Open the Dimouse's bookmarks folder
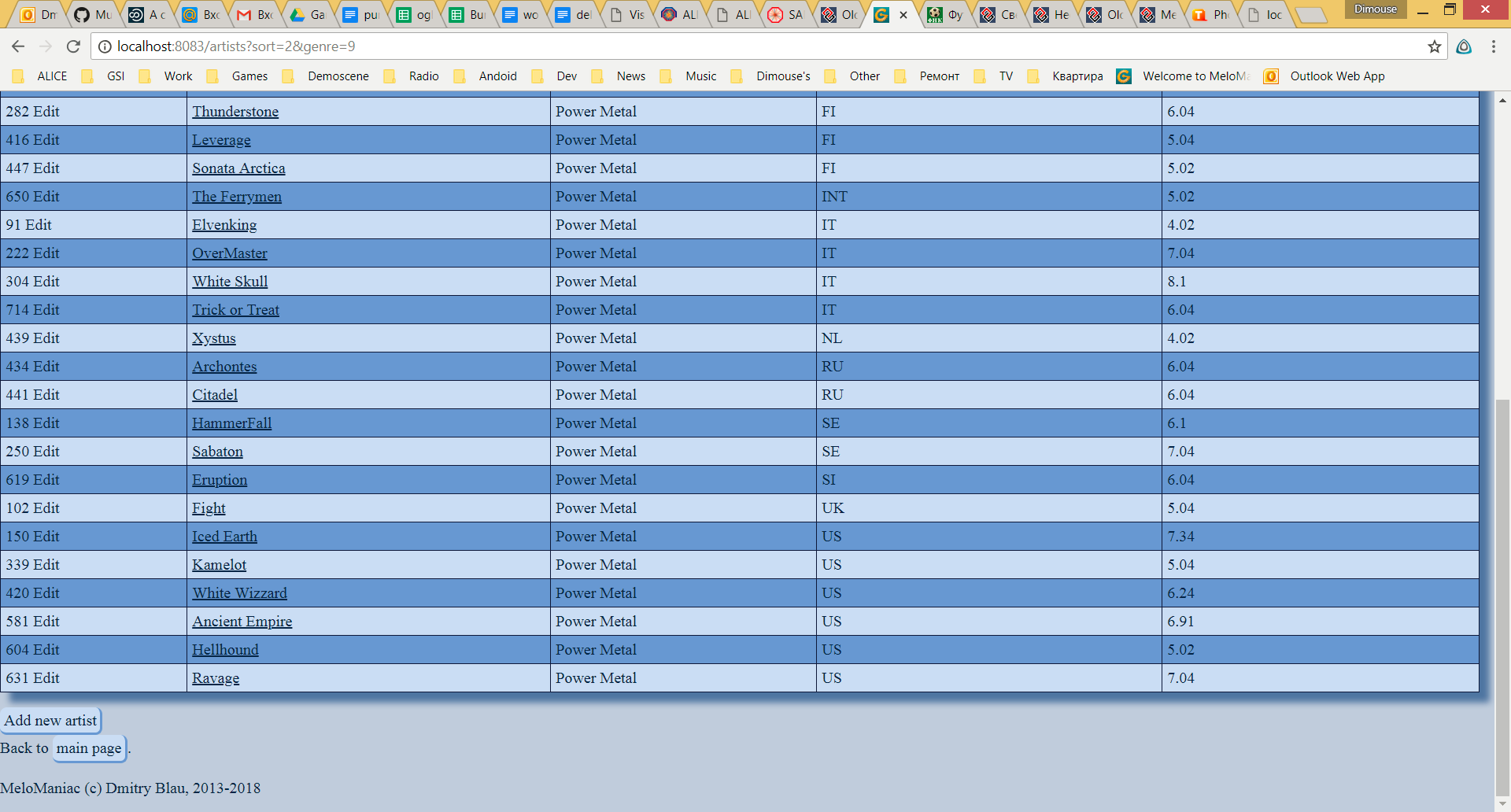1511x812 pixels. click(770, 76)
